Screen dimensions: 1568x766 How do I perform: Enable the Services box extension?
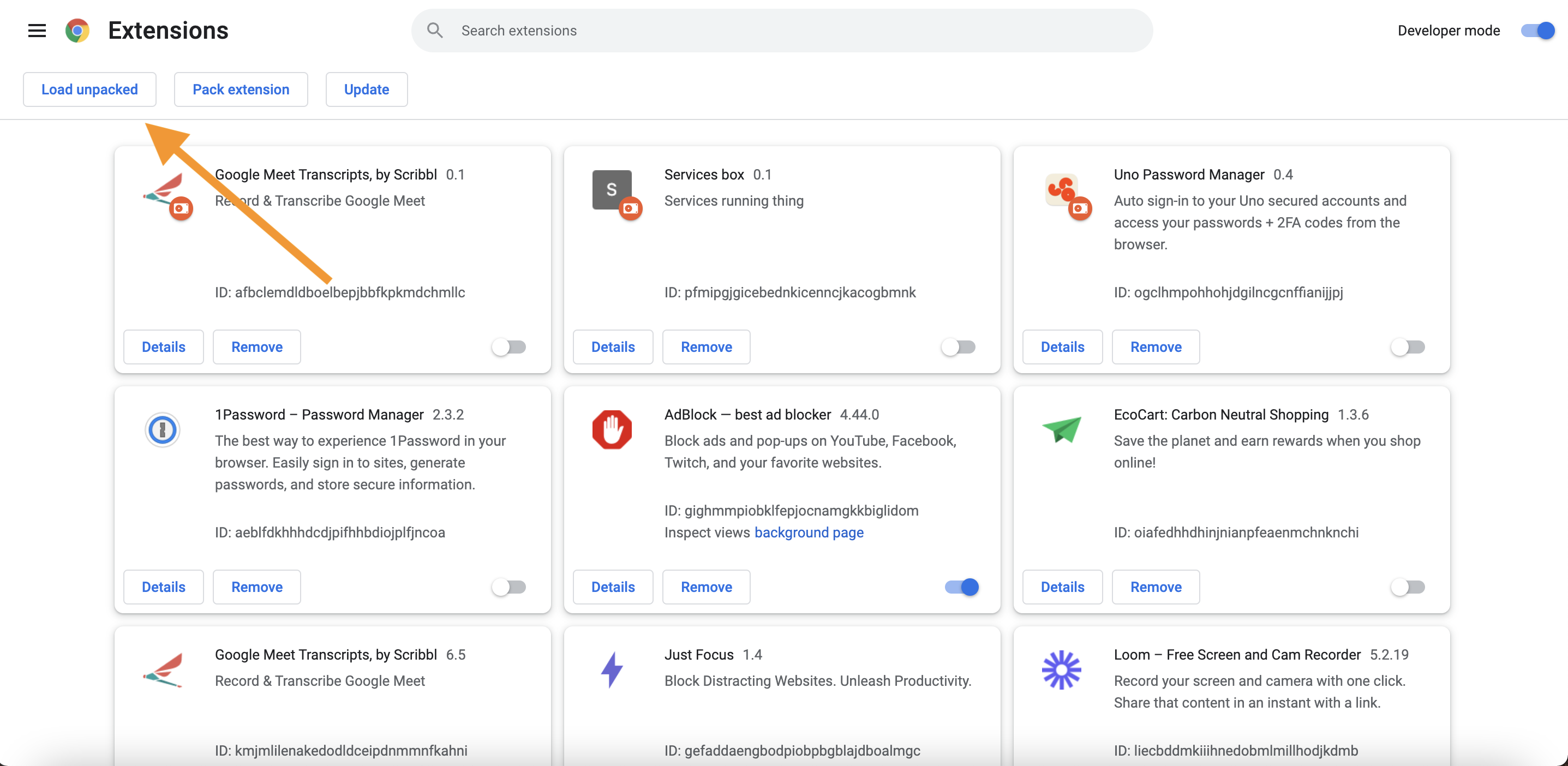click(958, 347)
